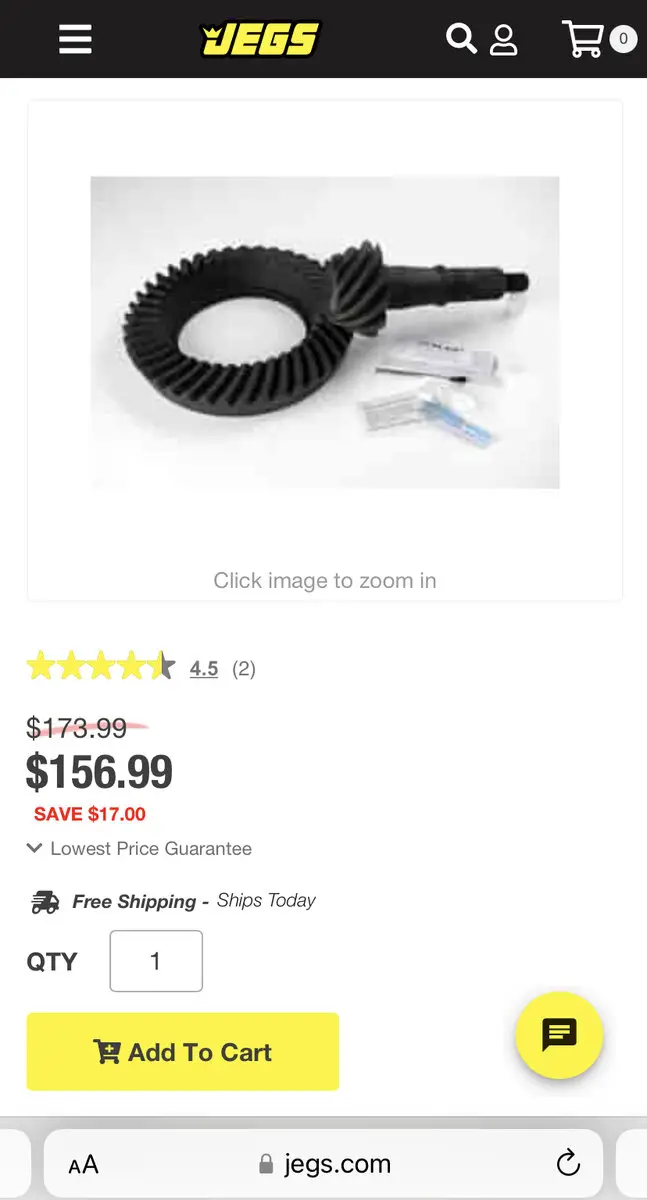Image resolution: width=647 pixels, height=1200 pixels.
Task: Reload the page in Safari
Action: [568, 1163]
